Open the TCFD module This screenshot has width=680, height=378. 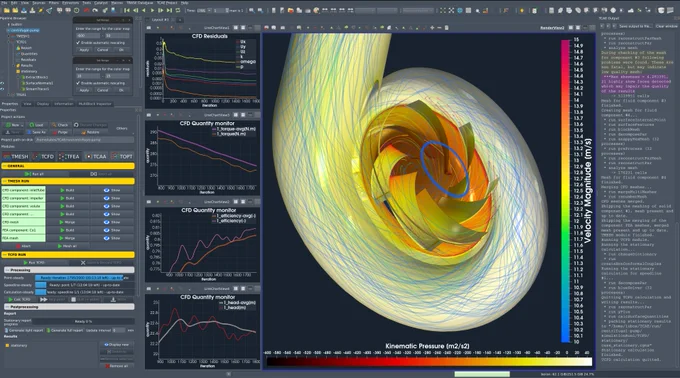tap(43, 156)
